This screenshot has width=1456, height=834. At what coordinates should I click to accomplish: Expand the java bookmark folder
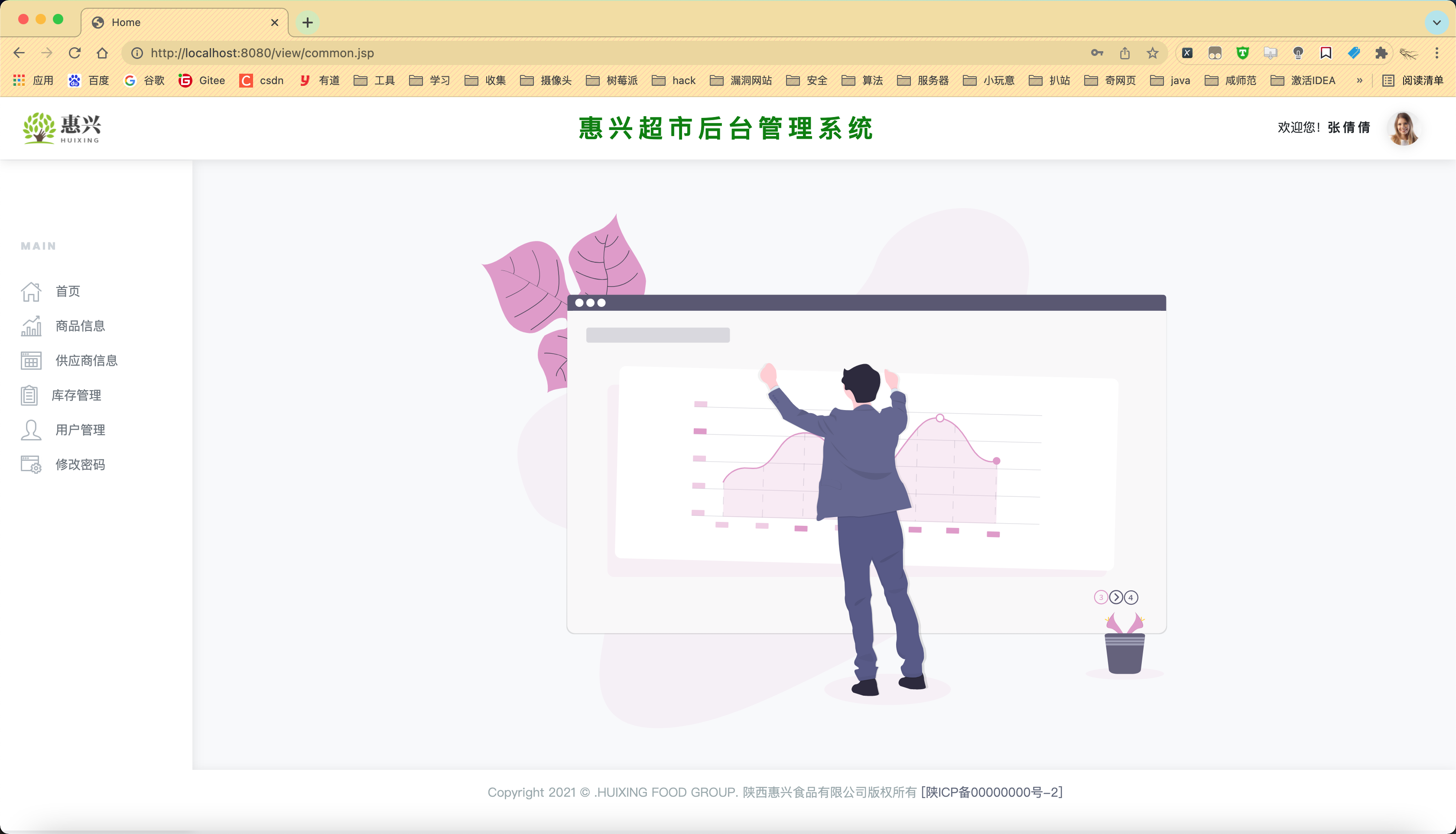click(1170, 80)
